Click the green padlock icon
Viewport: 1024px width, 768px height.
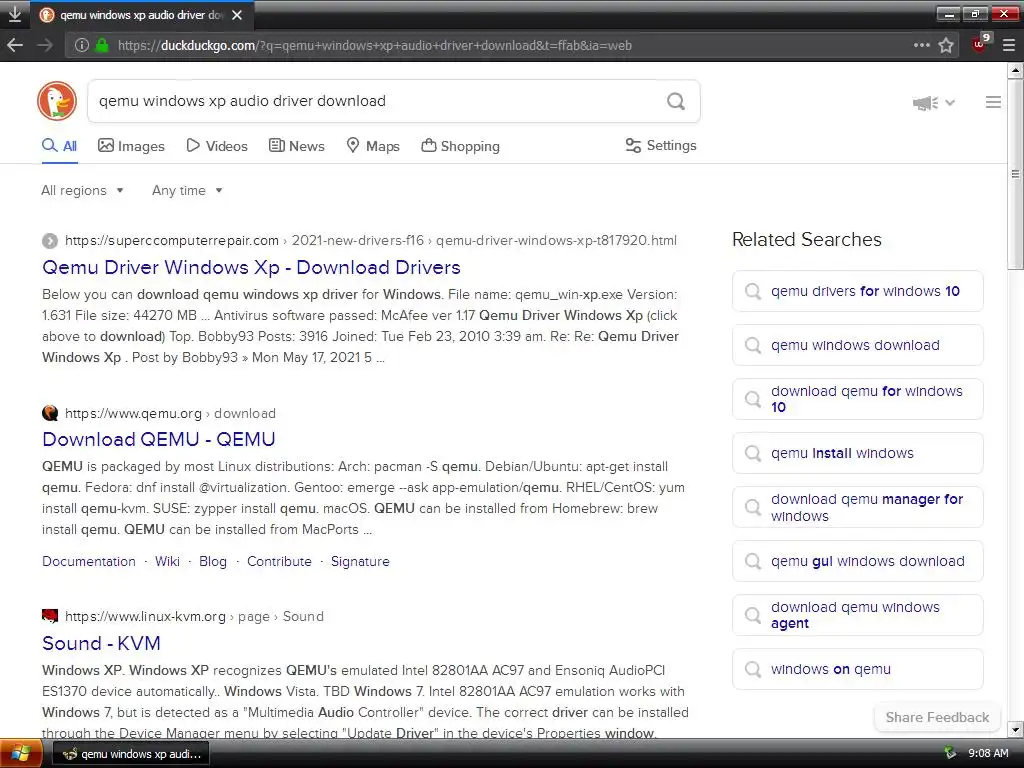[x=101, y=45]
